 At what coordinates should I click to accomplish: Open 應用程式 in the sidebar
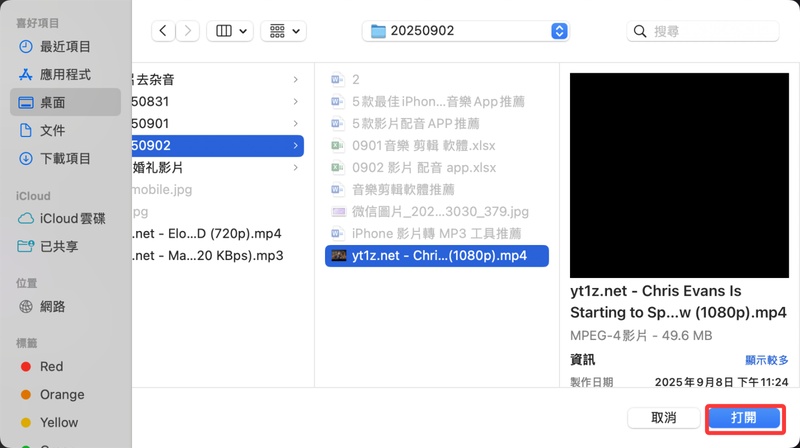click(65, 74)
